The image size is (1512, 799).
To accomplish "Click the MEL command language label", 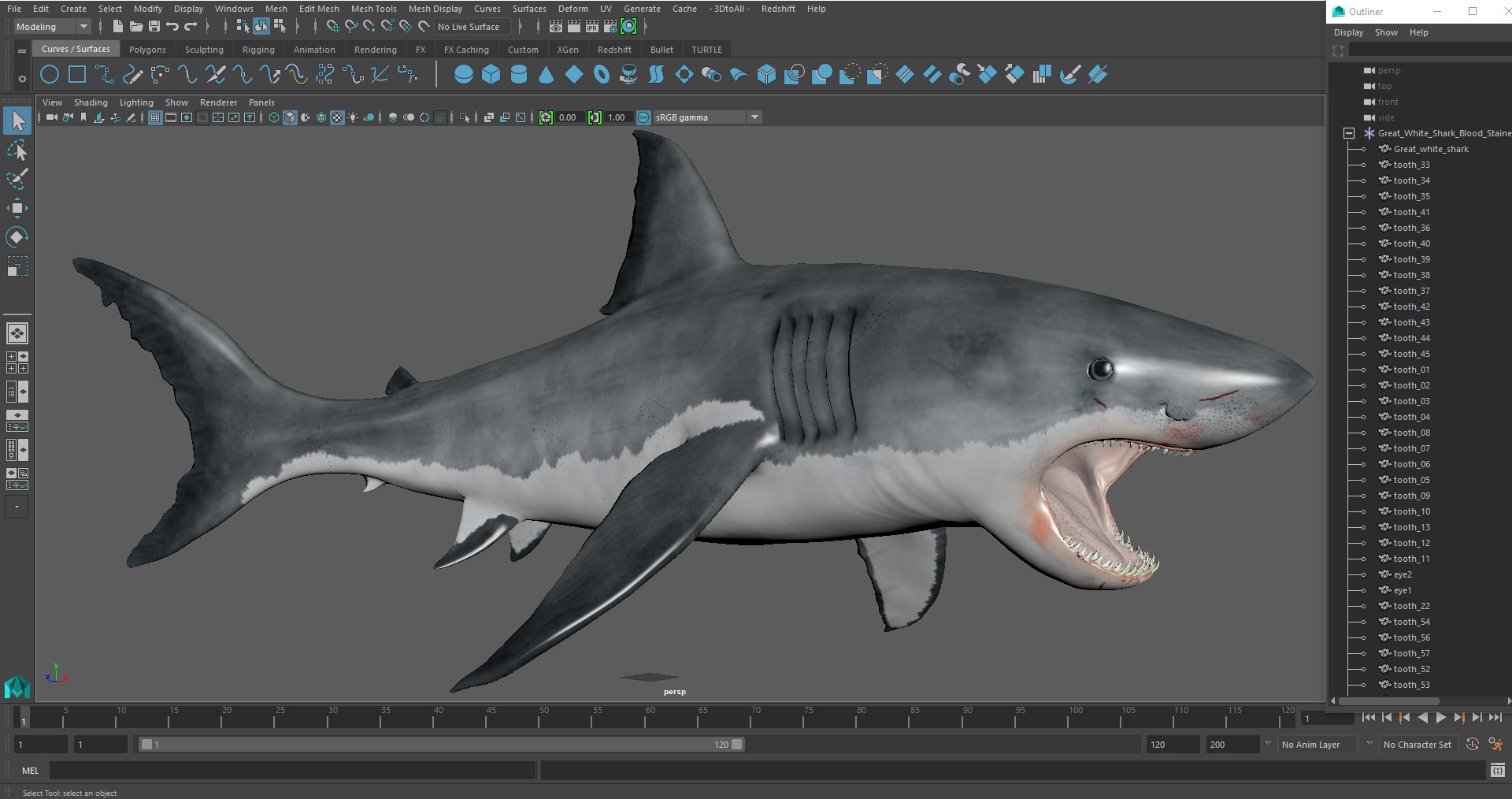I will click(31, 771).
